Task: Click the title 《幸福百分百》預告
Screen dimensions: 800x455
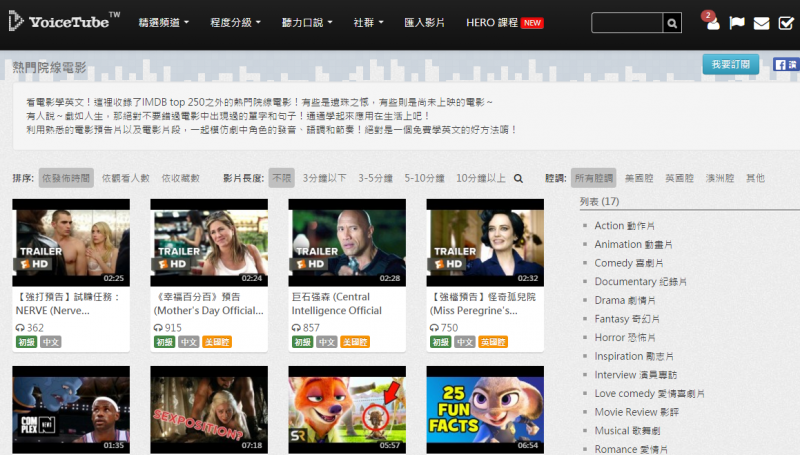Action: (x=209, y=304)
